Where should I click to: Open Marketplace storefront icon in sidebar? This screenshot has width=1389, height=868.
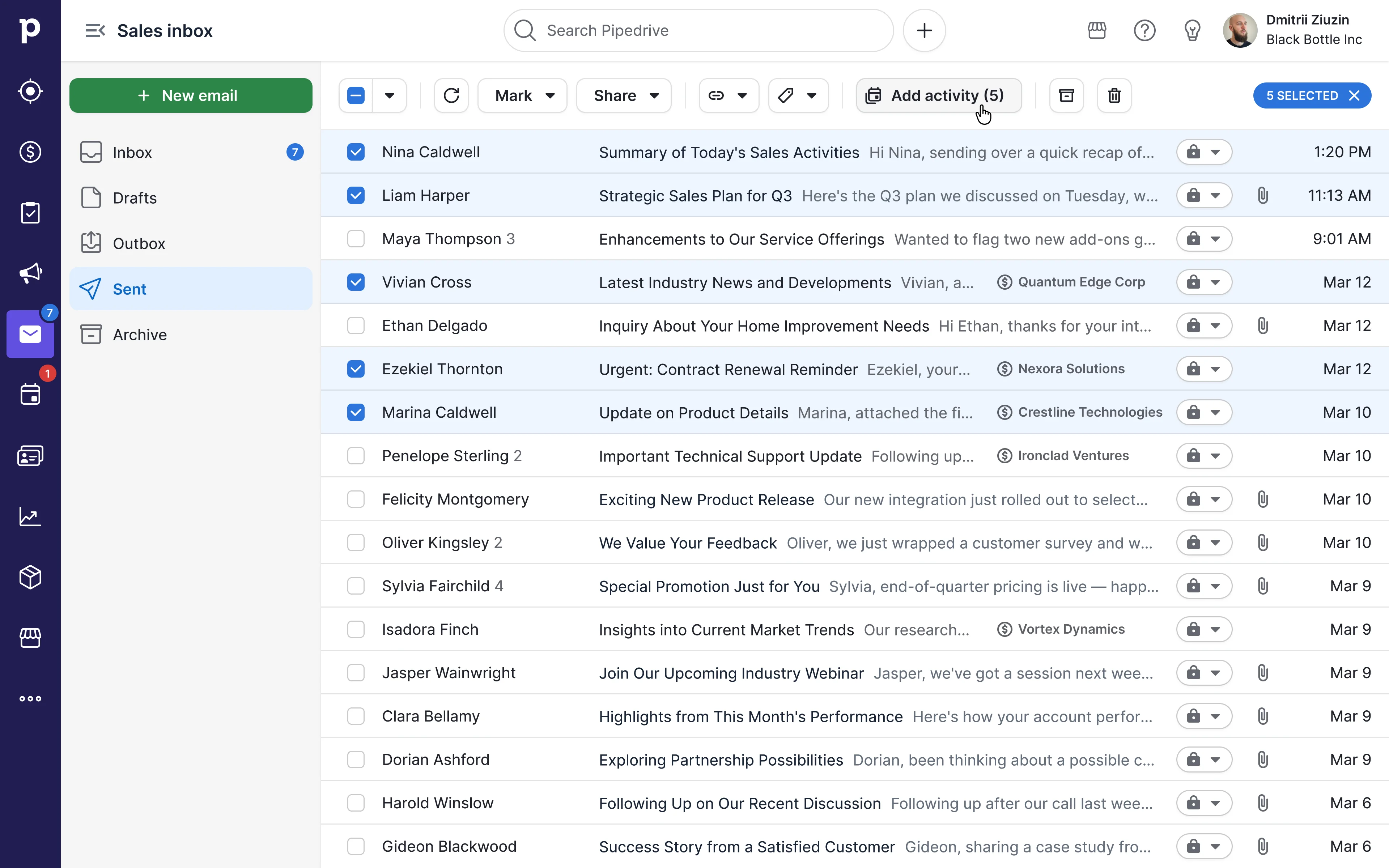[x=30, y=638]
